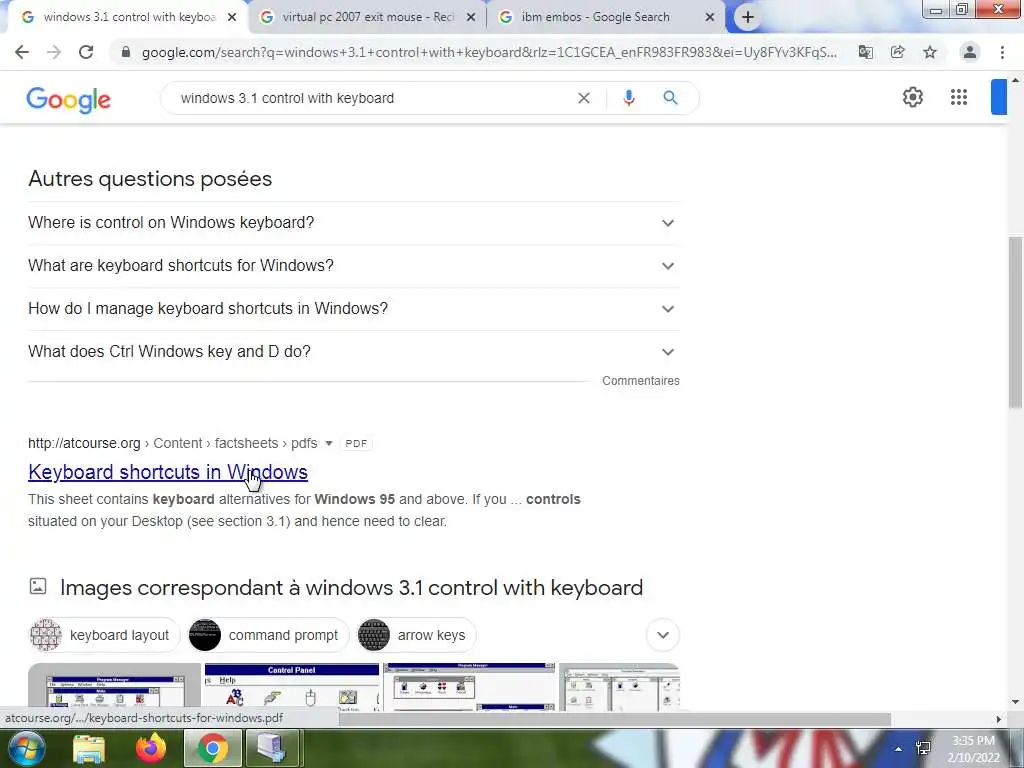The image size is (1024, 768).
Task: Open the translate page icon
Action: 865,52
